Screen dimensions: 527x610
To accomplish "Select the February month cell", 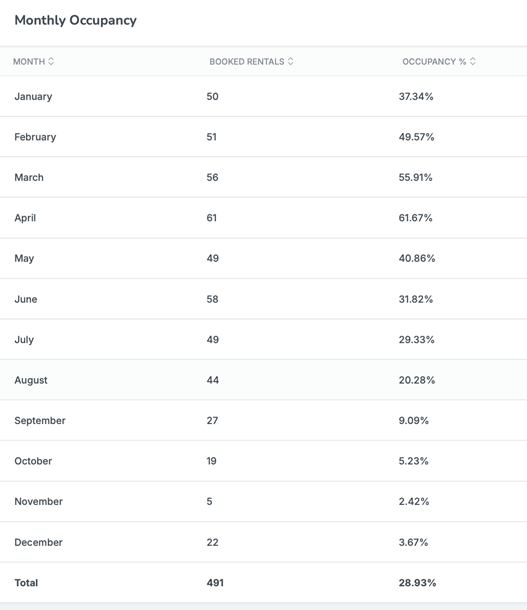I will [x=35, y=137].
